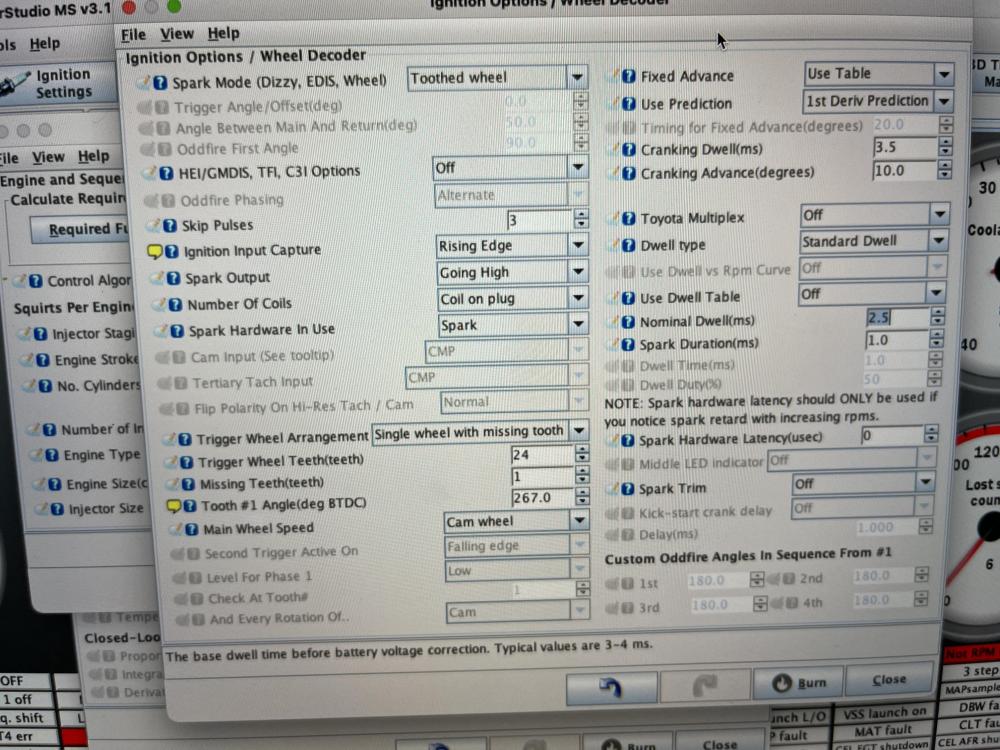Click the Skip Pulses value field

coord(539,221)
